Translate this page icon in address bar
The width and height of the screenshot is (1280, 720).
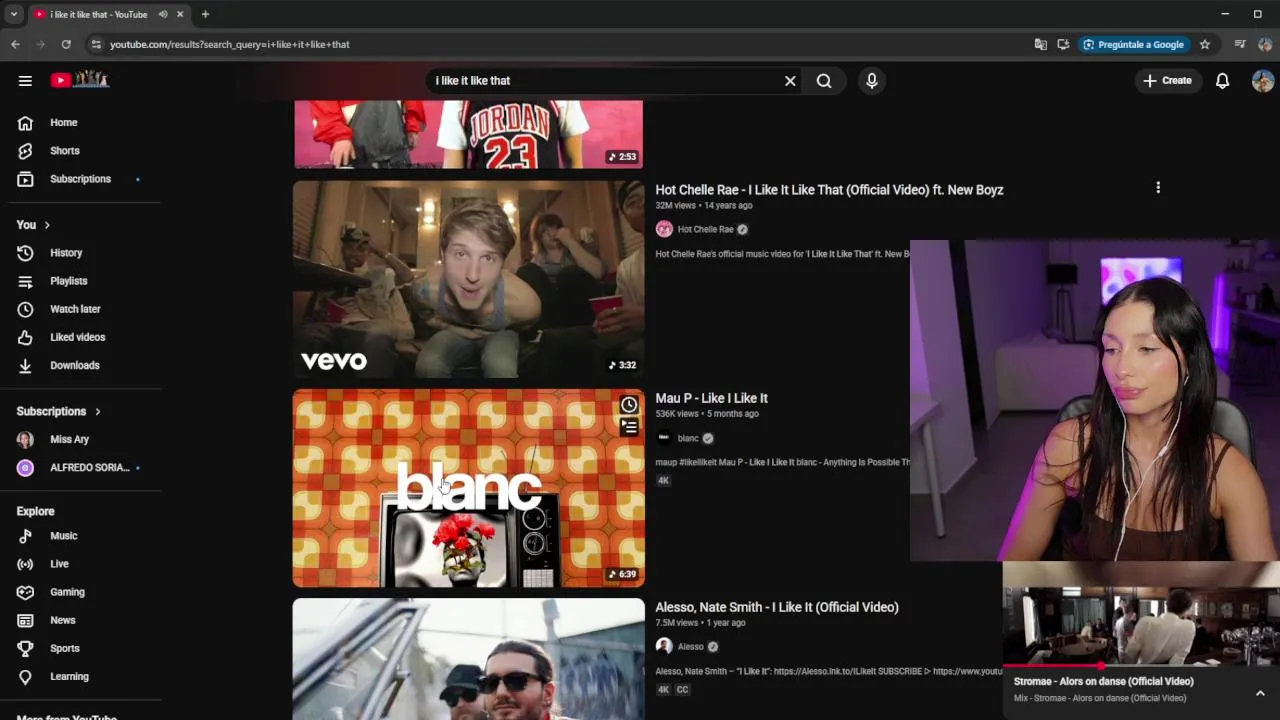point(1041,45)
